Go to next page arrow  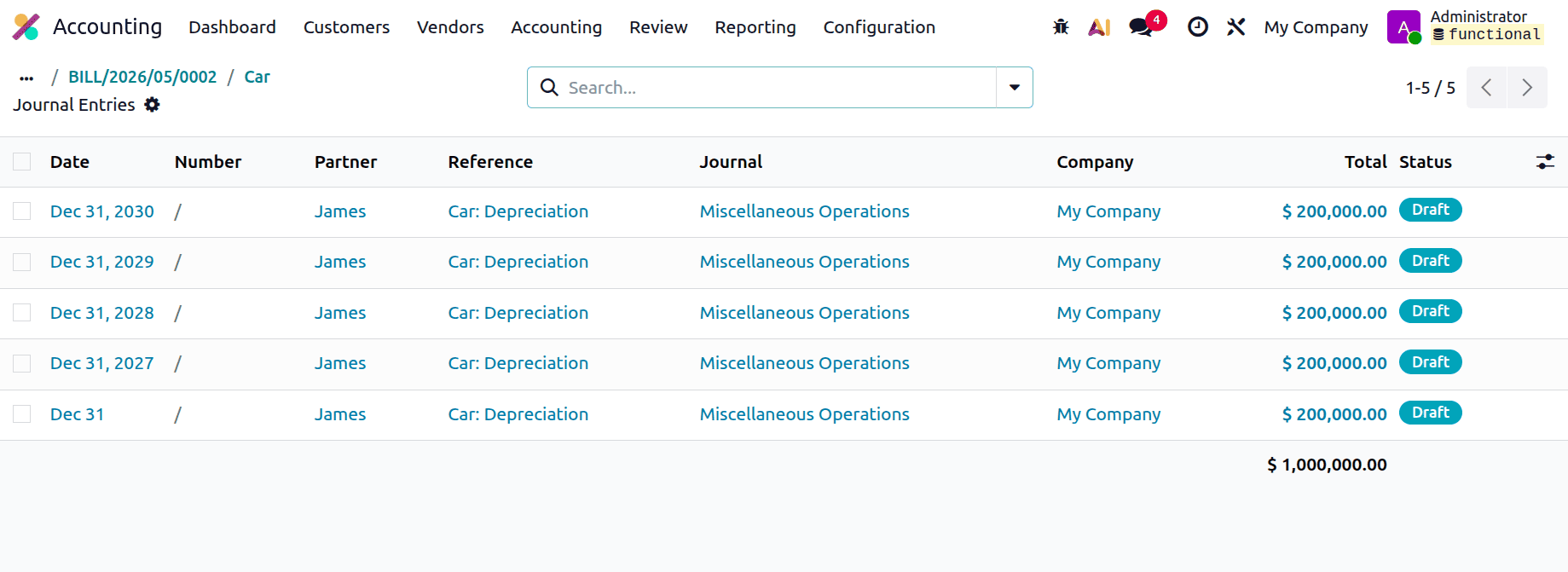1527,88
